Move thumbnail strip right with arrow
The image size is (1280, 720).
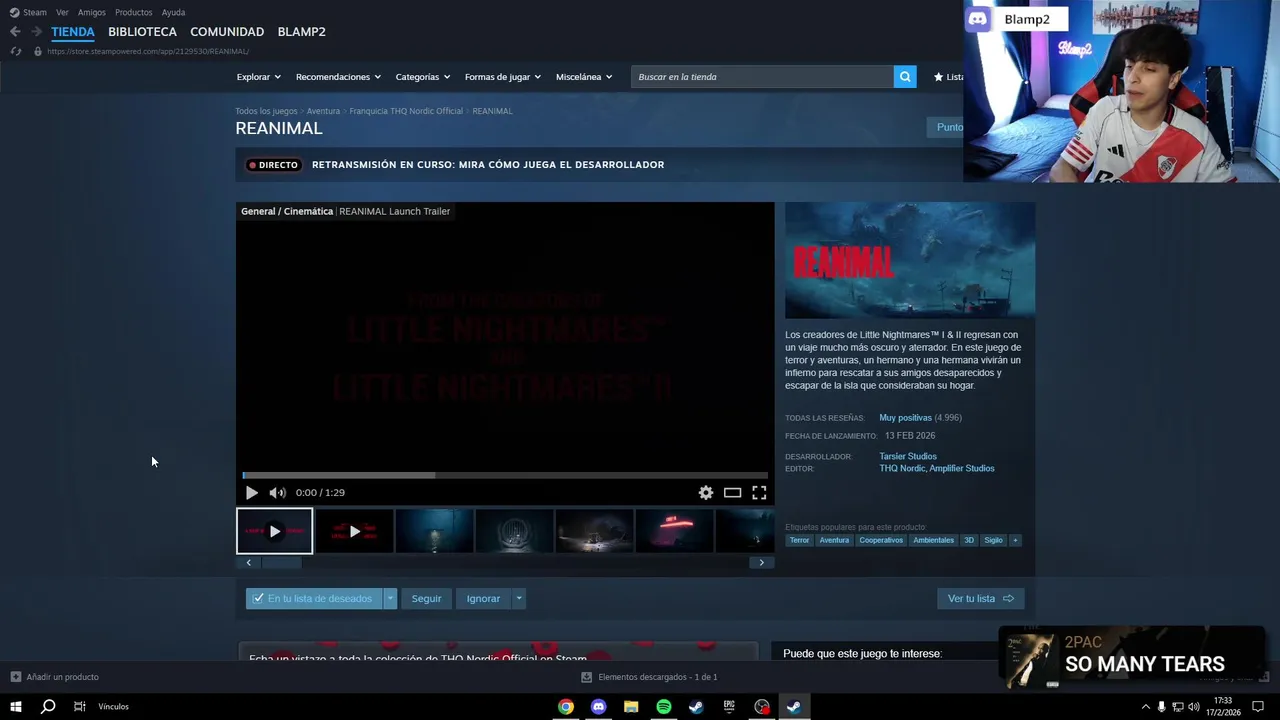tap(761, 563)
